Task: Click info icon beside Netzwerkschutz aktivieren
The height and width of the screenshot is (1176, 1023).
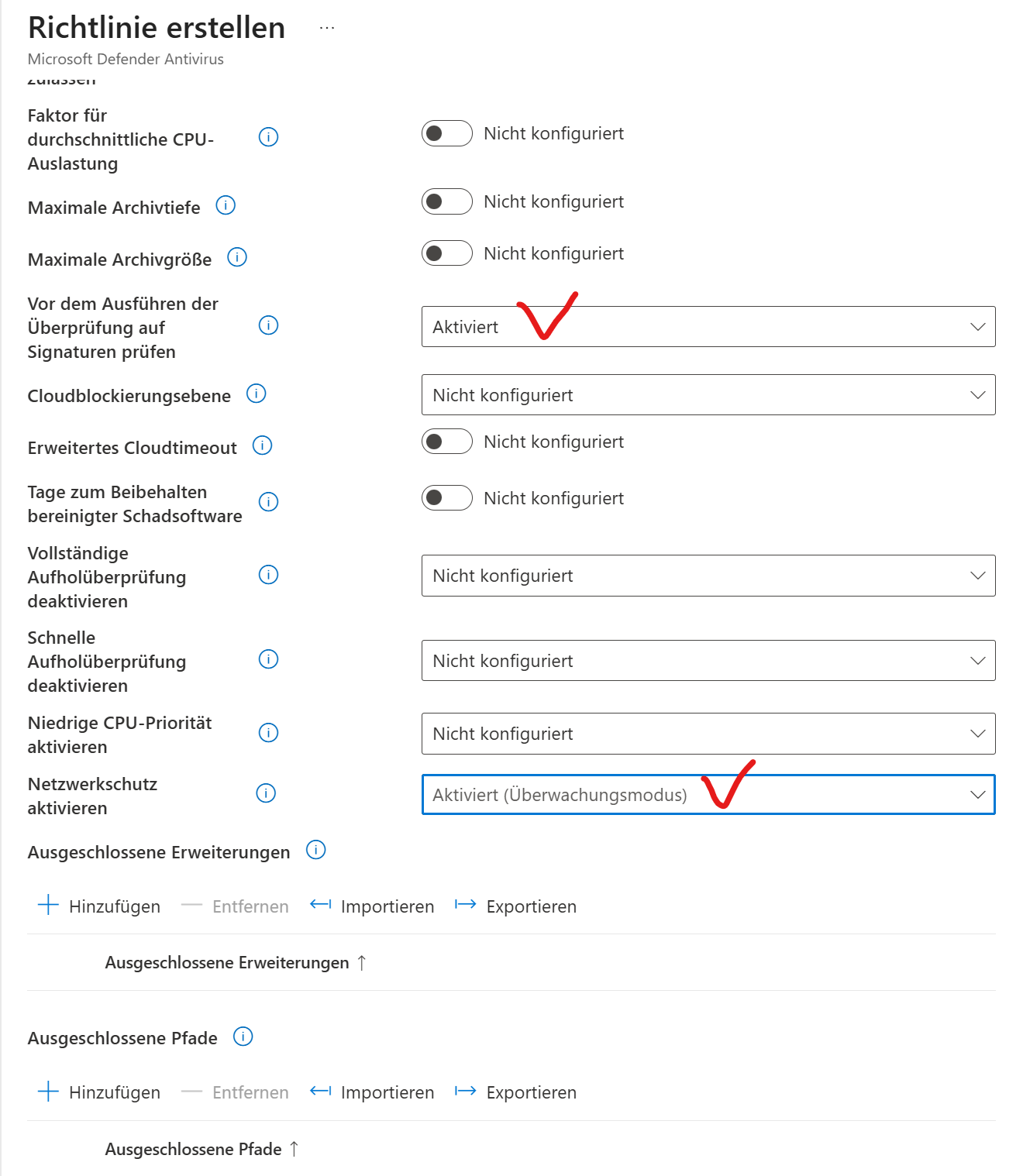Action: (266, 793)
